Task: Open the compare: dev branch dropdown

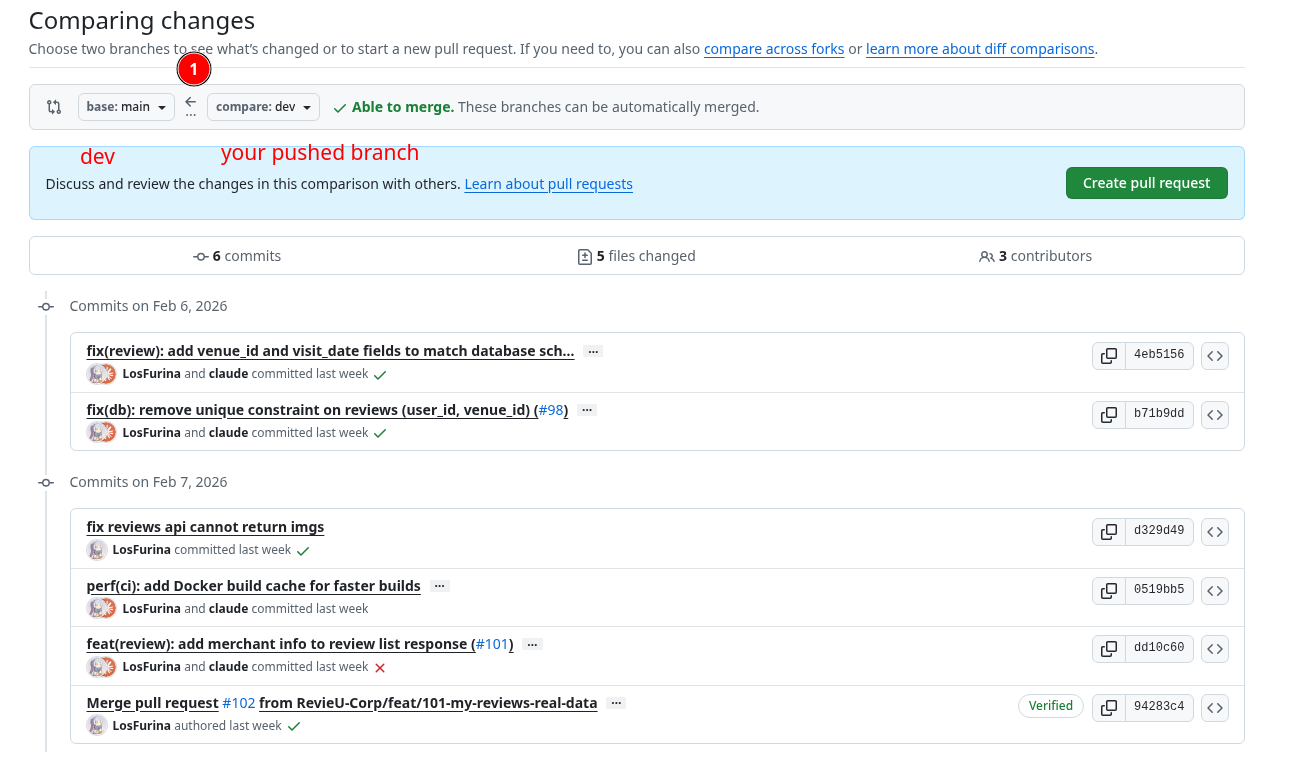Action: 263,106
